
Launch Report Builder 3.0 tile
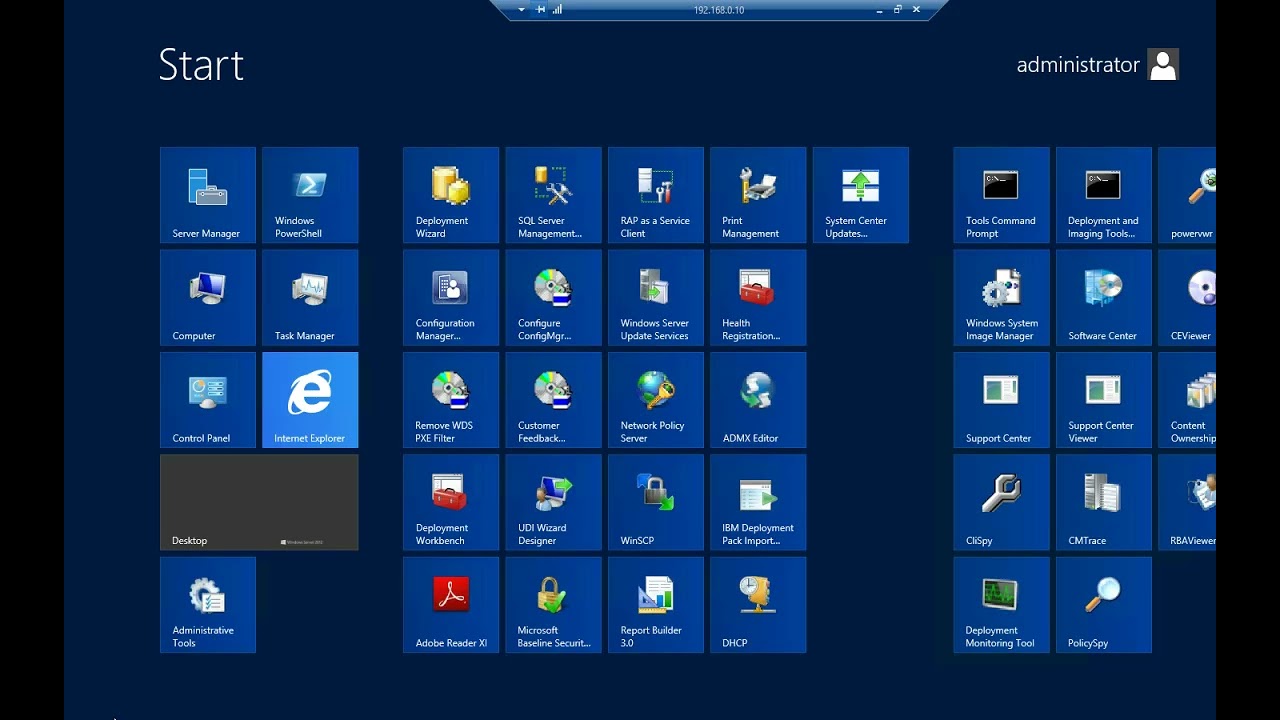click(x=656, y=605)
